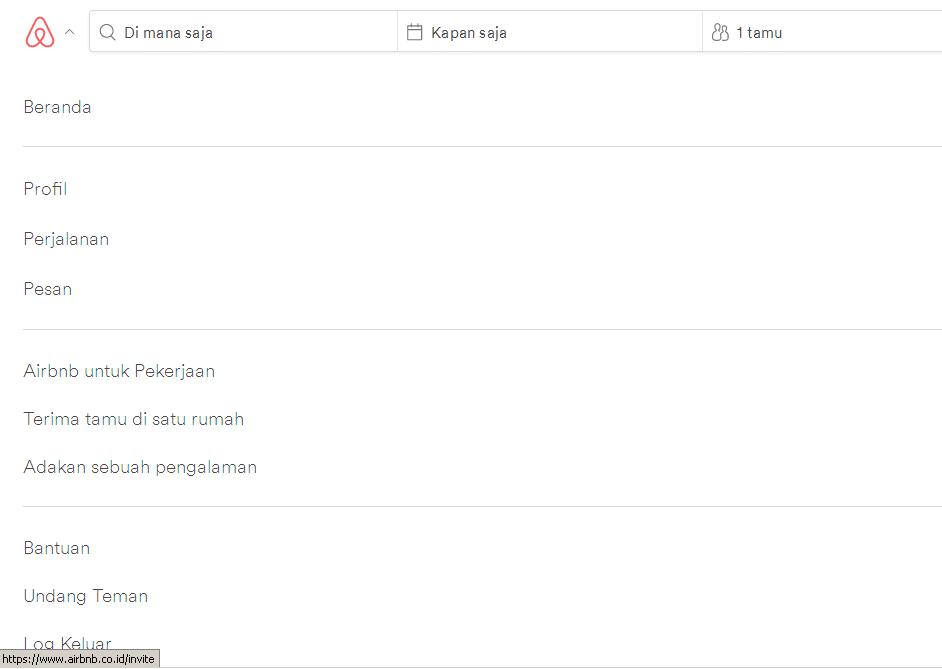Open Airbnb untuk Pekerjaan link
Viewport: 942px width, 669px height.
(119, 371)
